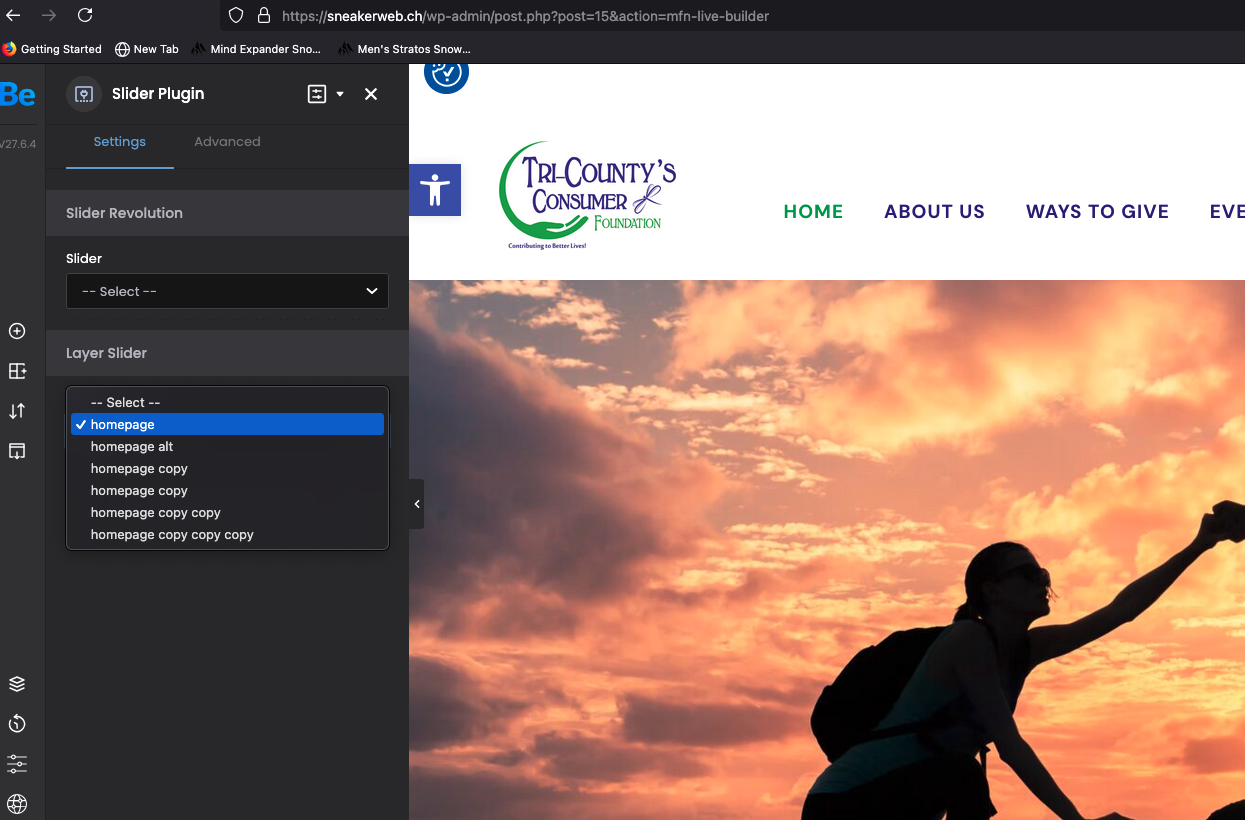The width and height of the screenshot is (1245, 820).
Task: Click the ABOUT US navigation link
Action: coord(934,212)
